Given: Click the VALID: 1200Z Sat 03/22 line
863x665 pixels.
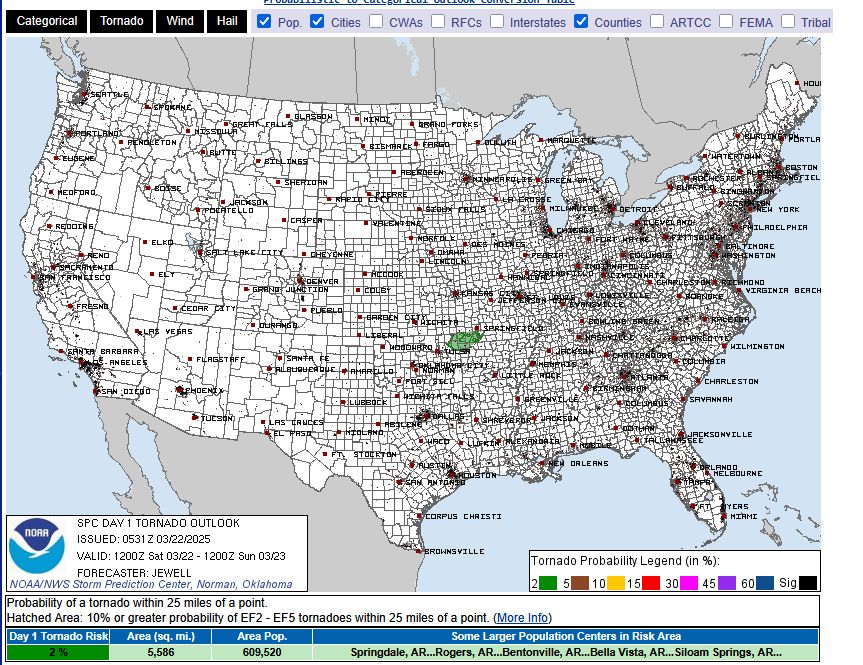Looking at the screenshot, I should click(181, 556).
